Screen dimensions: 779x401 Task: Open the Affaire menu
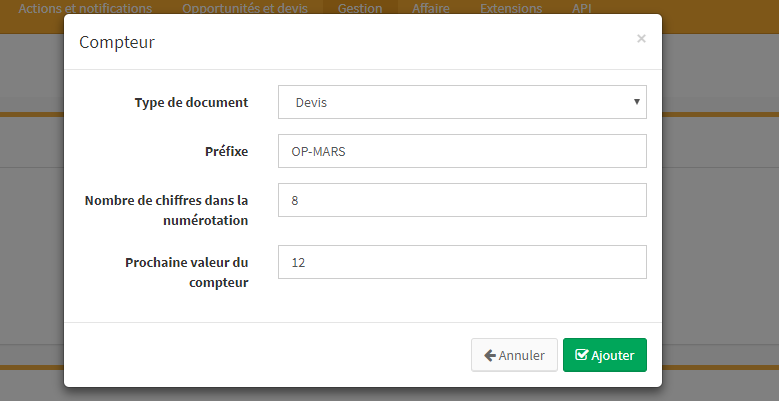click(x=431, y=8)
